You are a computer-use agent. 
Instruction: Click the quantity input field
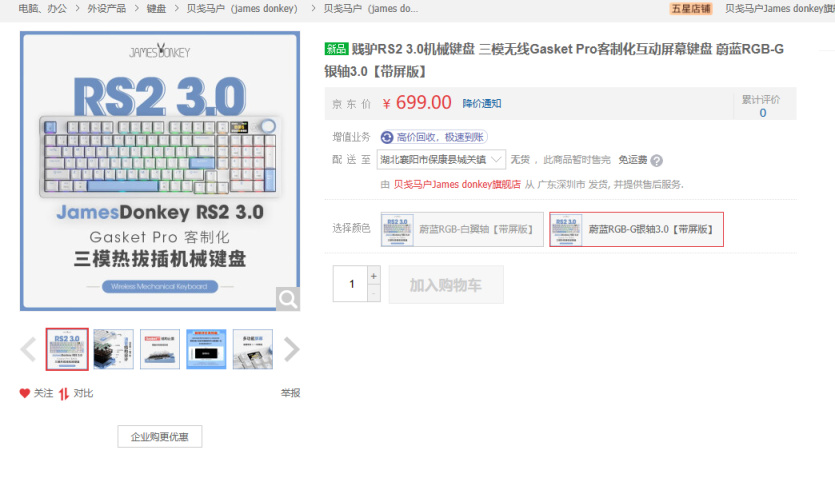tap(350, 284)
